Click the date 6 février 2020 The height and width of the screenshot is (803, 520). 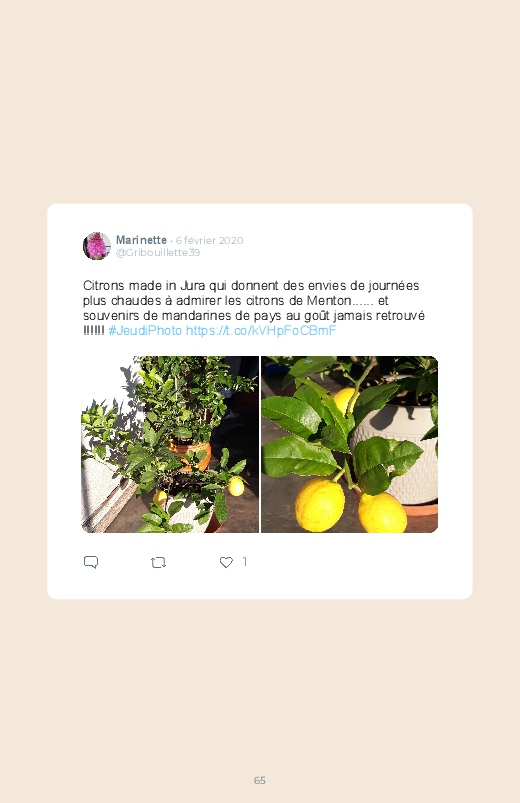[x=210, y=240]
